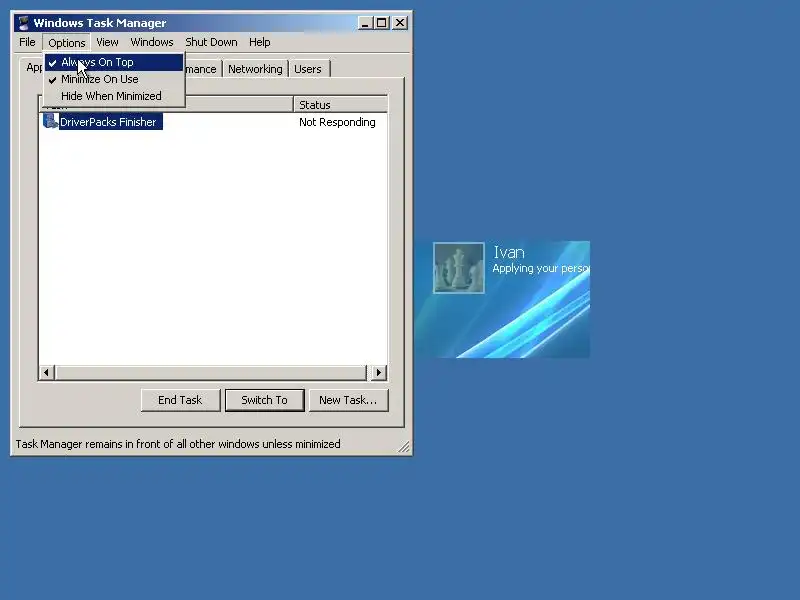Switch to the Users tab
The width and height of the screenshot is (800, 600).
tap(308, 69)
